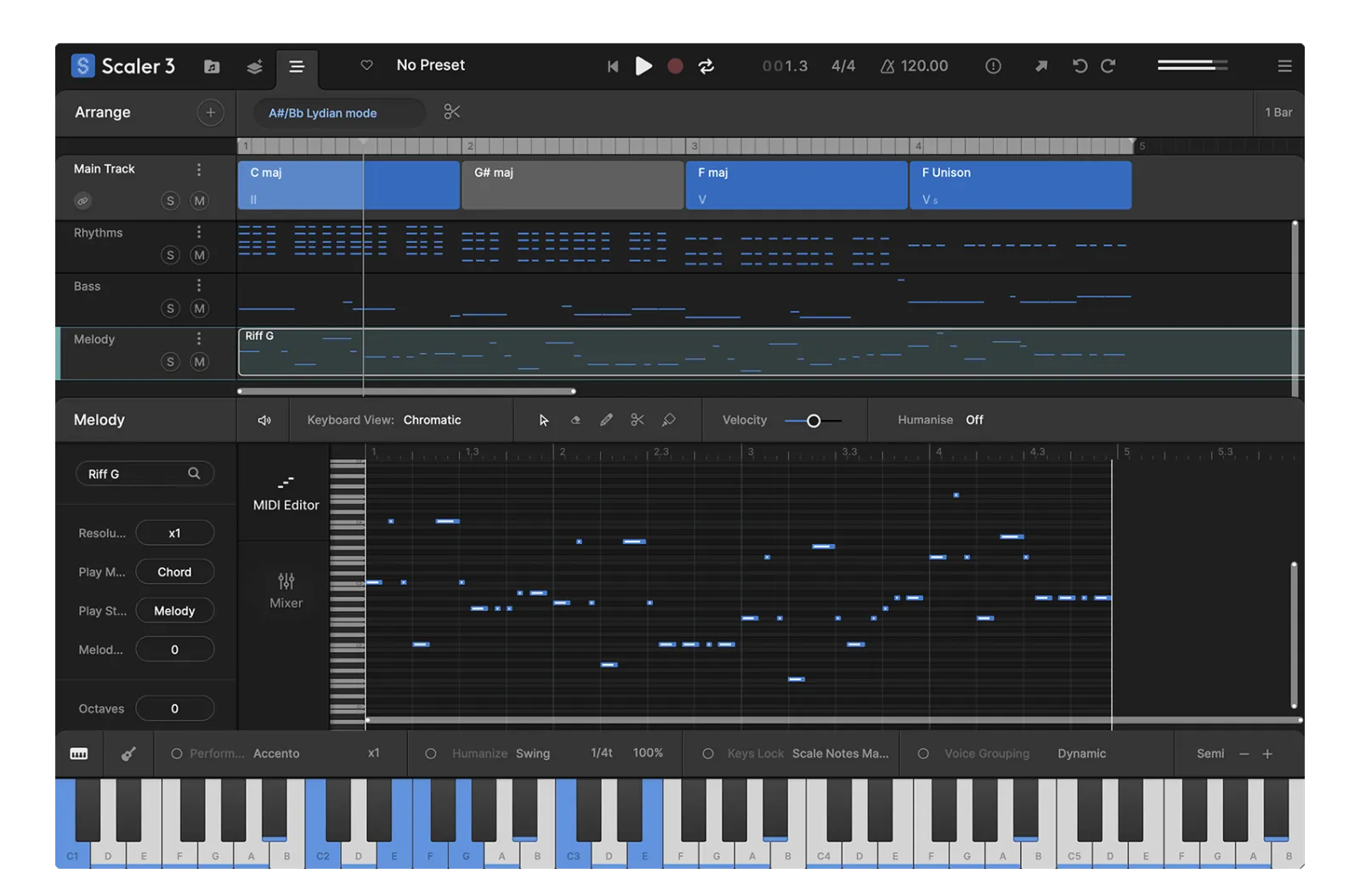Enable the Keys Lock toggle
This screenshot has width=1360, height=896.
pyautogui.click(x=708, y=754)
